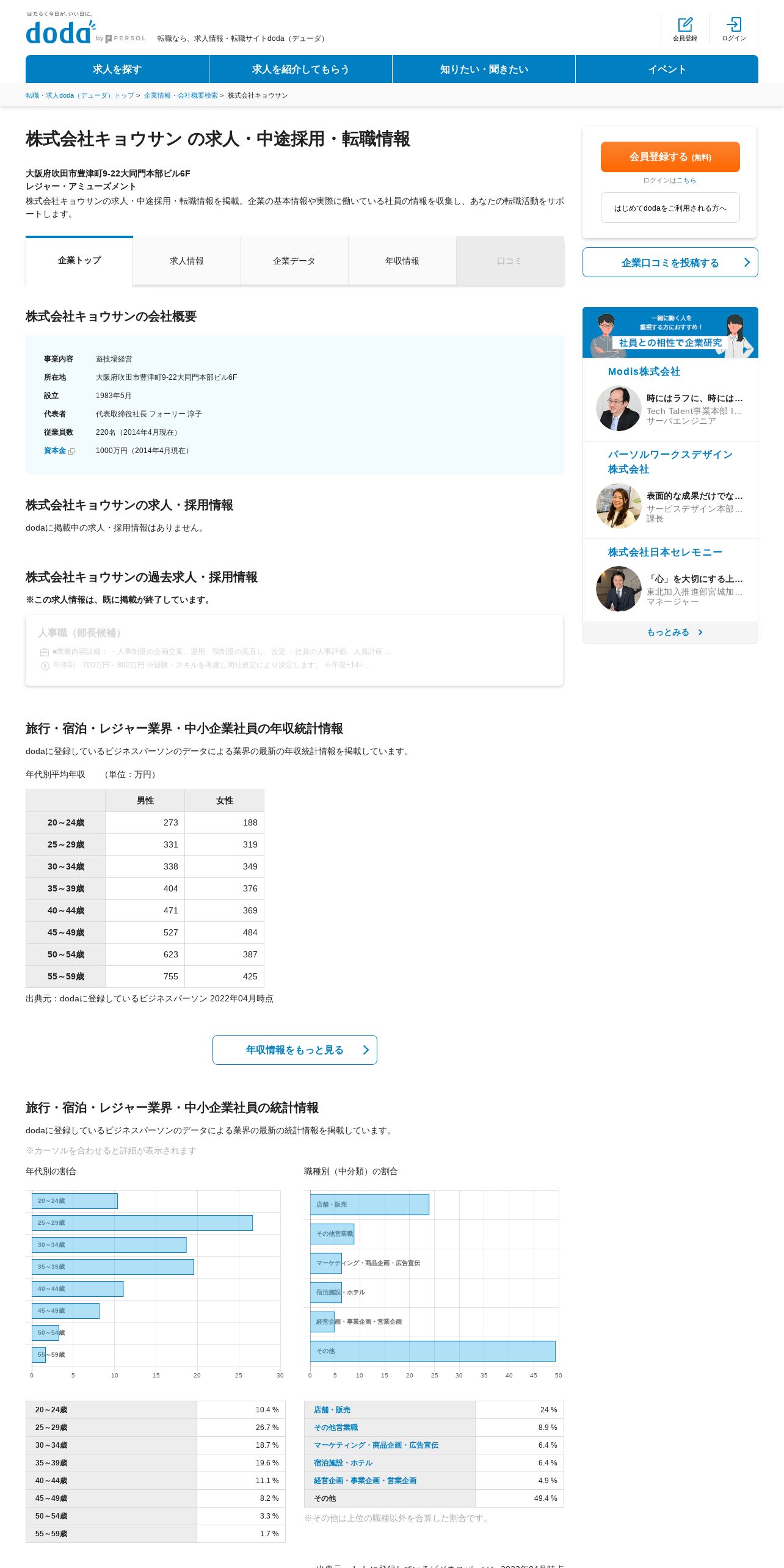Screen dimensions: 784x1568
Task: Click the 1983年5月 founding date value
Action: pyautogui.click(x=114, y=396)
